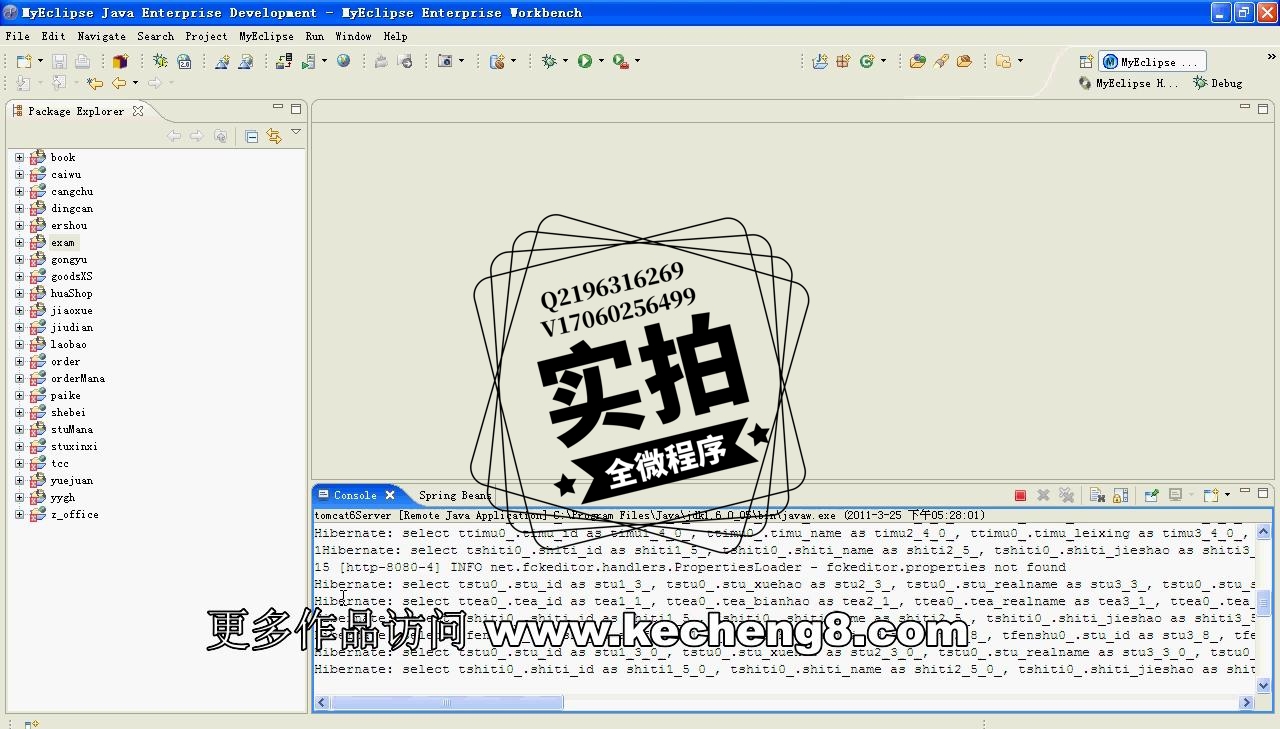The height and width of the screenshot is (729, 1280).
Task: Click the New Java Package icon
Action: point(843,61)
